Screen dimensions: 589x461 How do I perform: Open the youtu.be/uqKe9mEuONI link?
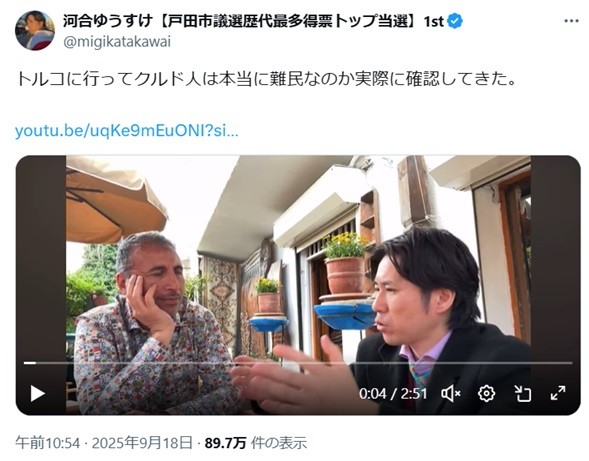(127, 131)
